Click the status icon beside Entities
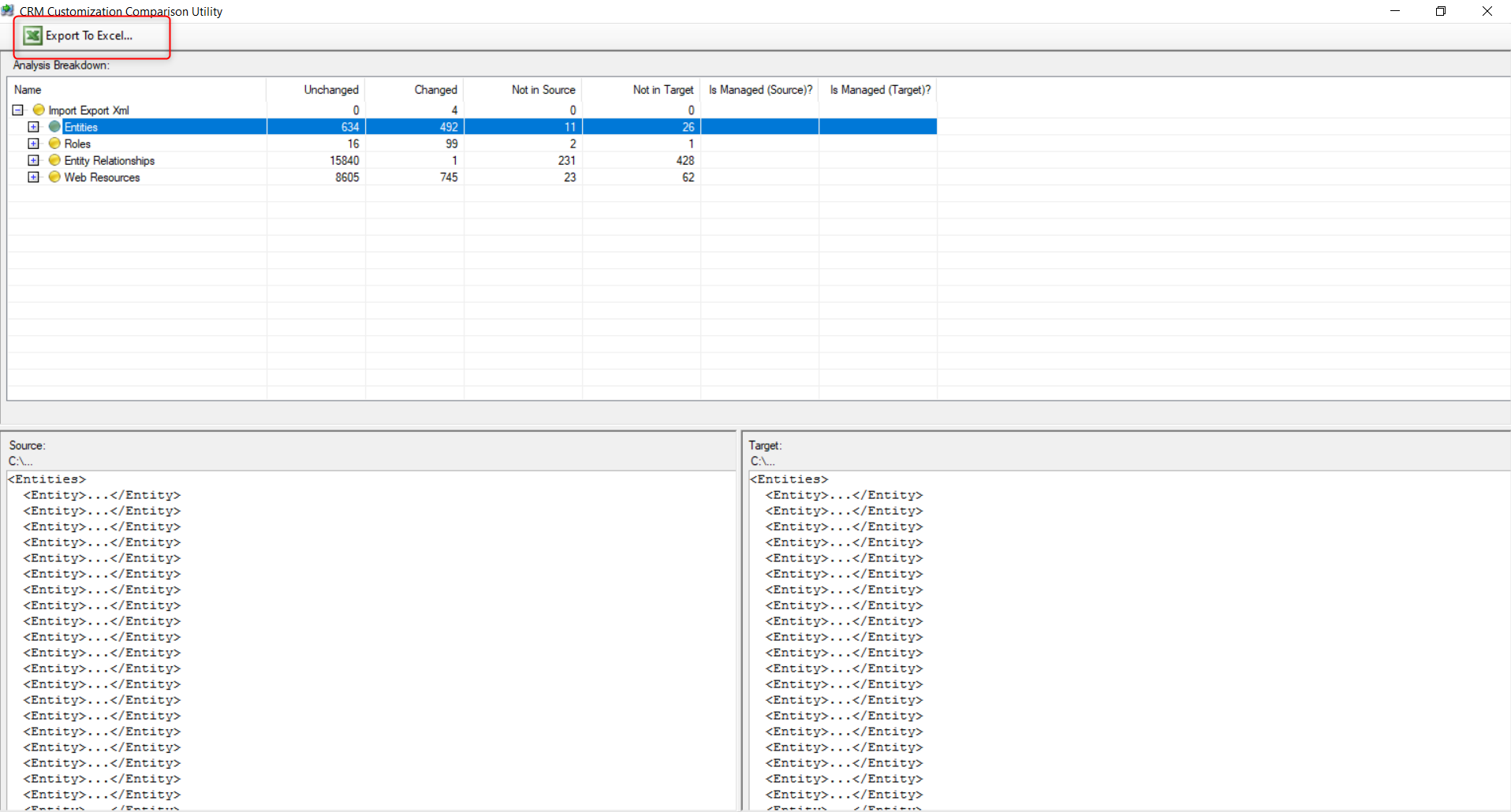The height and width of the screenshot is (812, 1511). pos(54,127)
